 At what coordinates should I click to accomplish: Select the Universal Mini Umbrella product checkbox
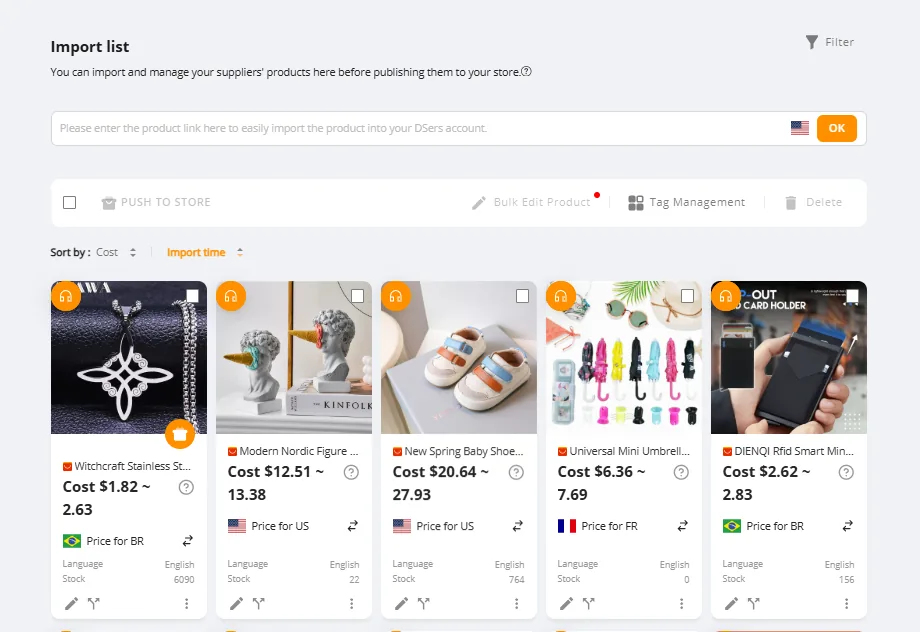687,296
